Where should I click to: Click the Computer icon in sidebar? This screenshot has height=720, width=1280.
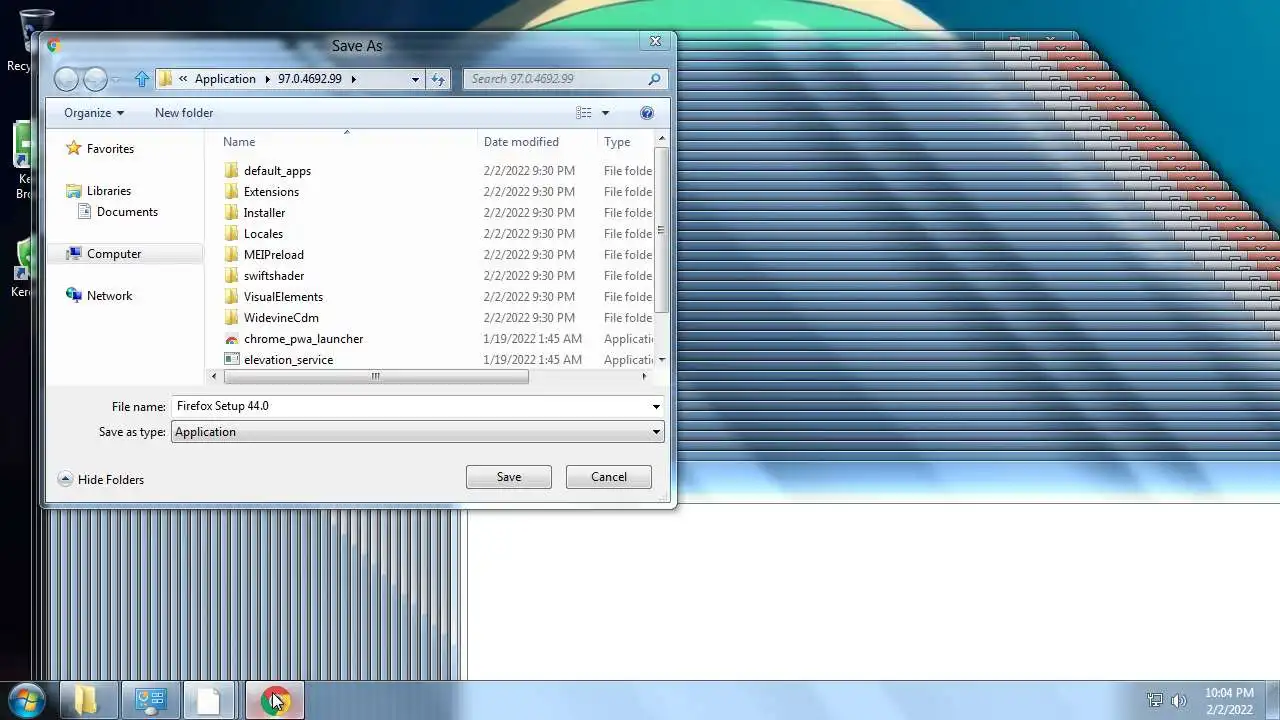coord(73,254)
